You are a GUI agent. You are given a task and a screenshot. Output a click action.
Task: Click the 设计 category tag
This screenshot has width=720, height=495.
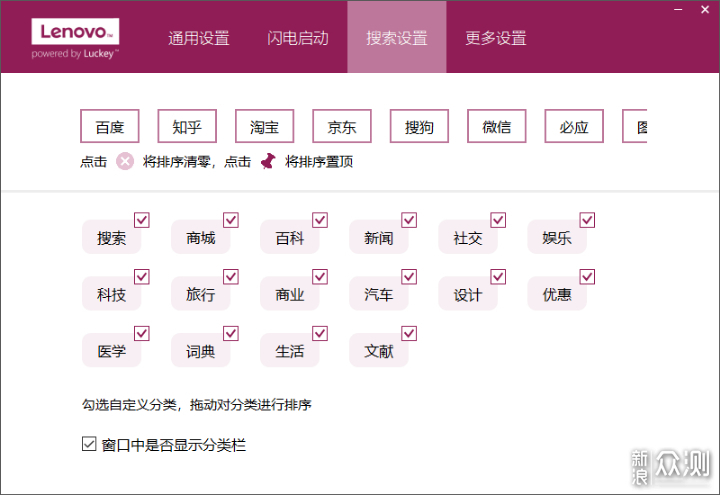pyautogui.click(x=468, y=294)
